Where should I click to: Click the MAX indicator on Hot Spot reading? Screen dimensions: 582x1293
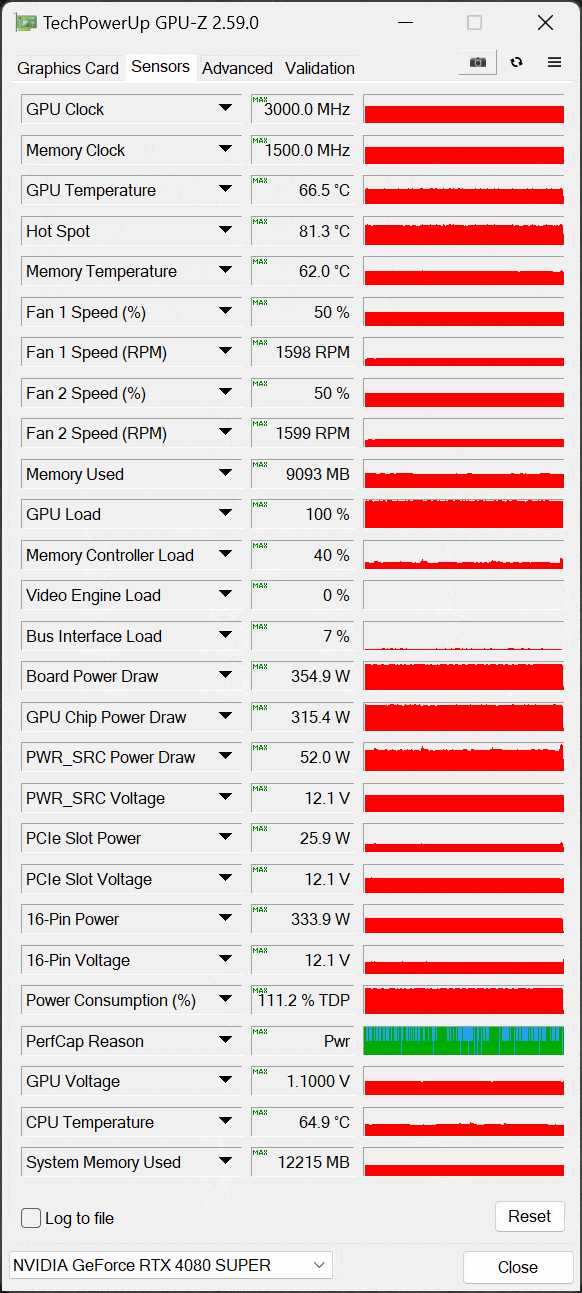click(x=260, y=222)
